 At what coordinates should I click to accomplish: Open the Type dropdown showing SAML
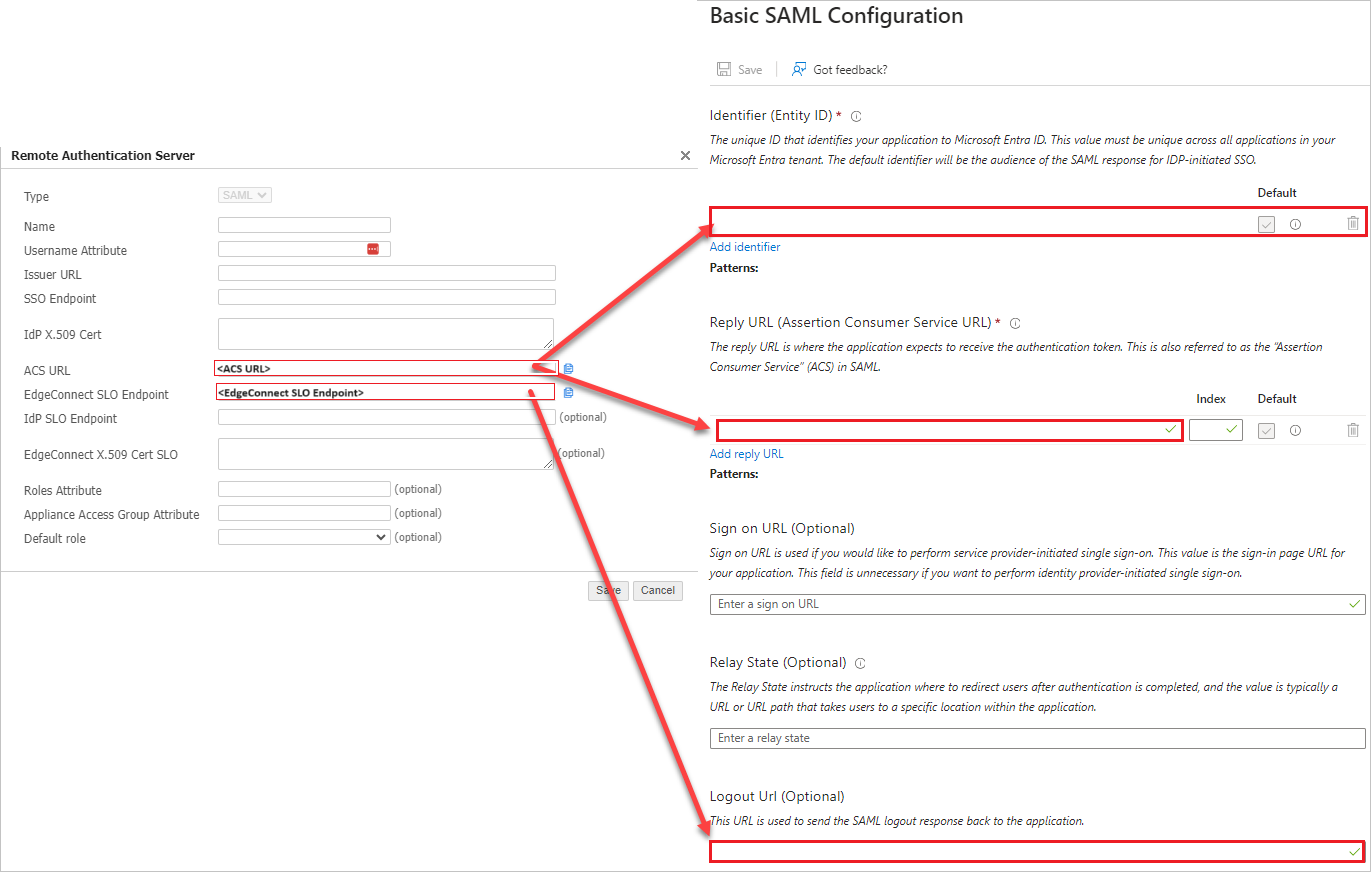[x=244, y=195]
